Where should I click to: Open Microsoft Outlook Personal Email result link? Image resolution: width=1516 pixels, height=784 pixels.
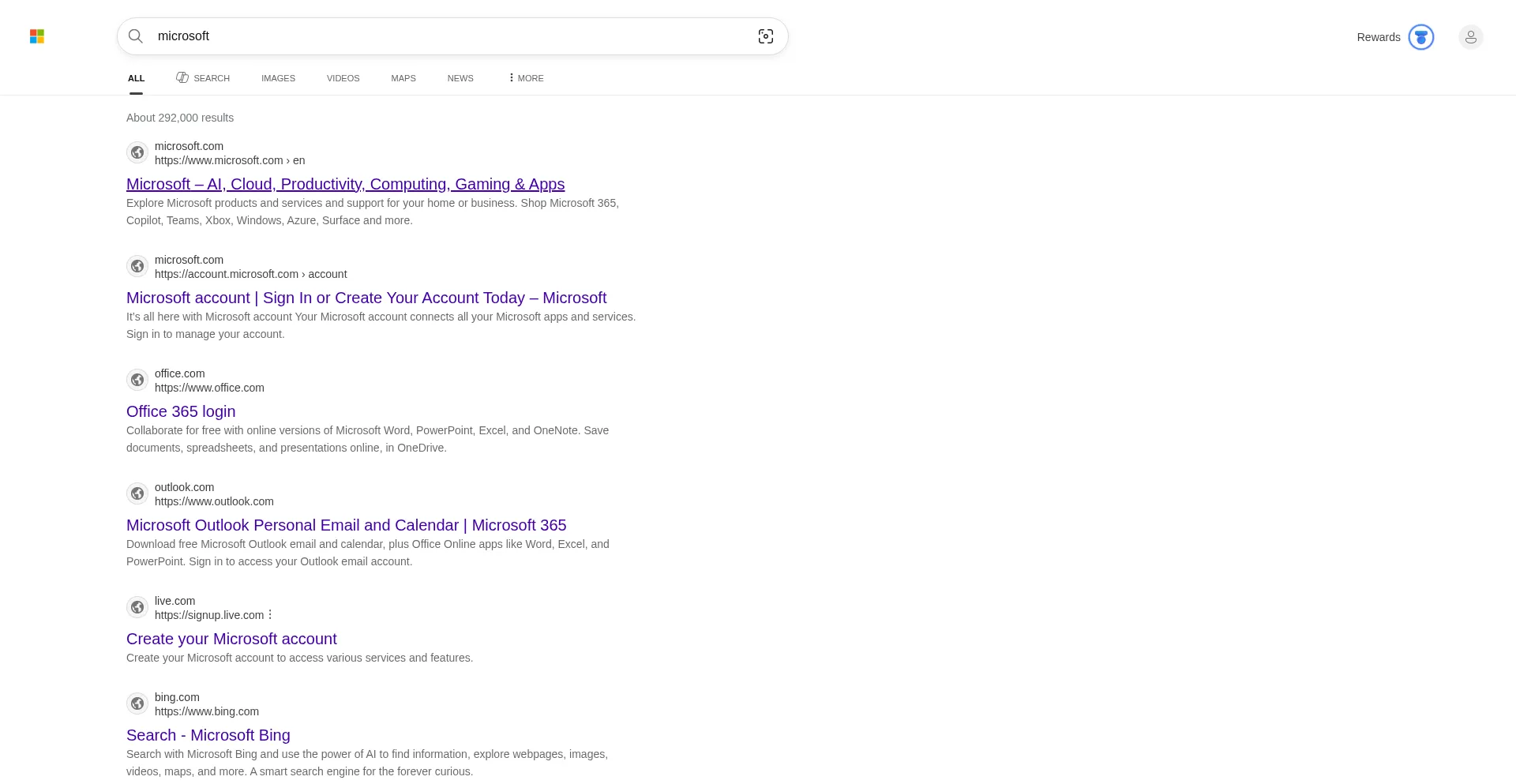pos(347,525)
